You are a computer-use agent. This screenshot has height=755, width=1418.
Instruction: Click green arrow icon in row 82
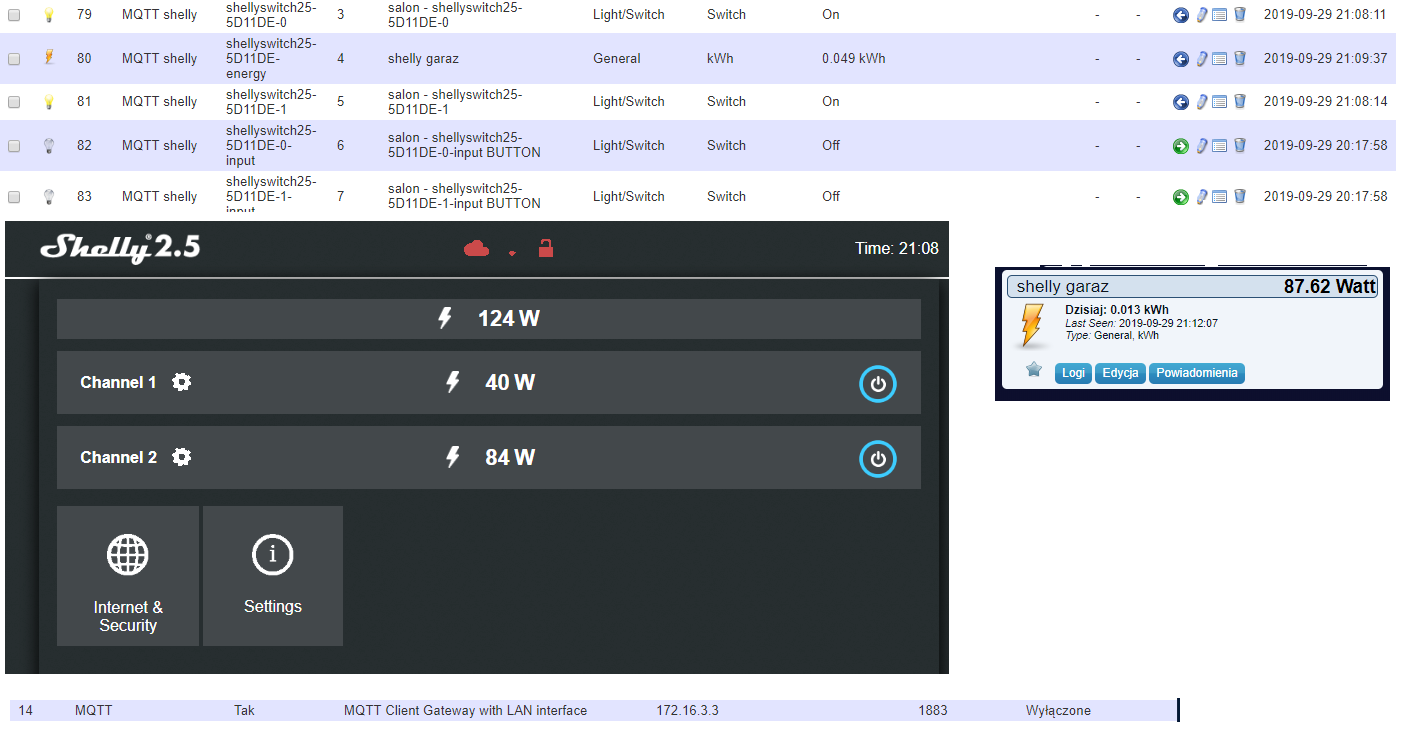pos(1181,146)
